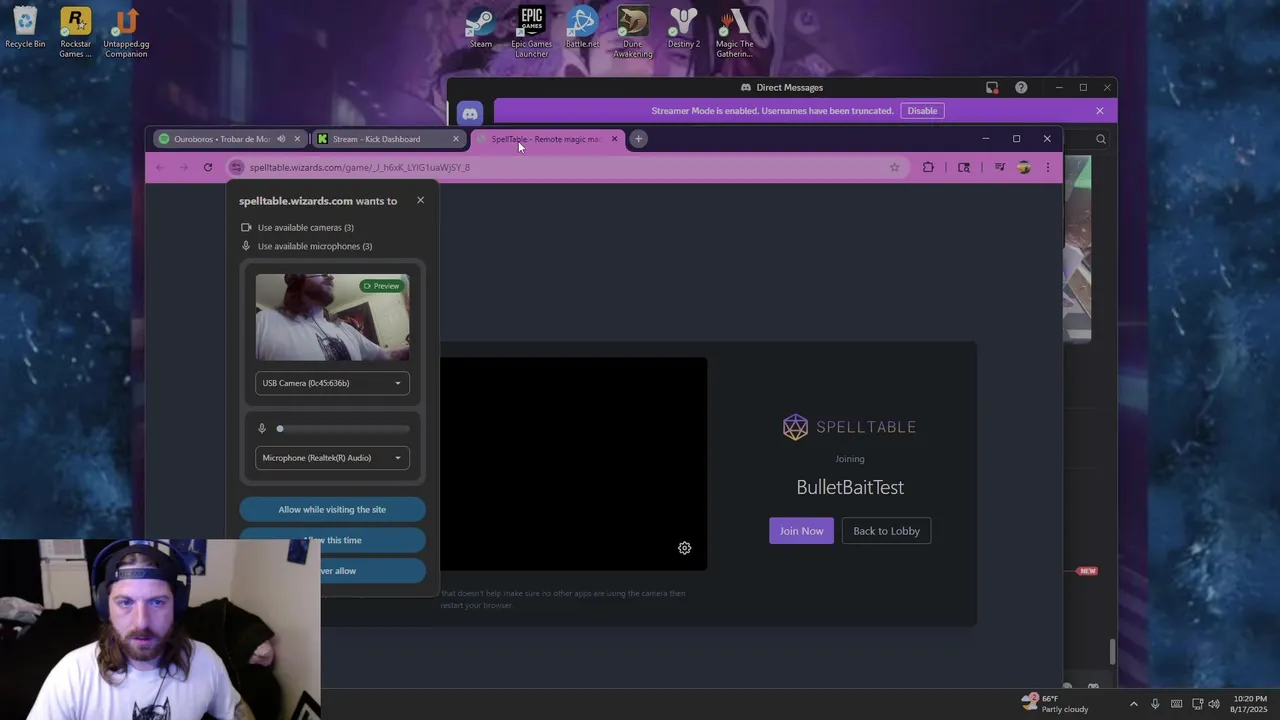1280x720 pixels.
Task: Click Discord search magnifier icon
Action: coord(1101,139)
